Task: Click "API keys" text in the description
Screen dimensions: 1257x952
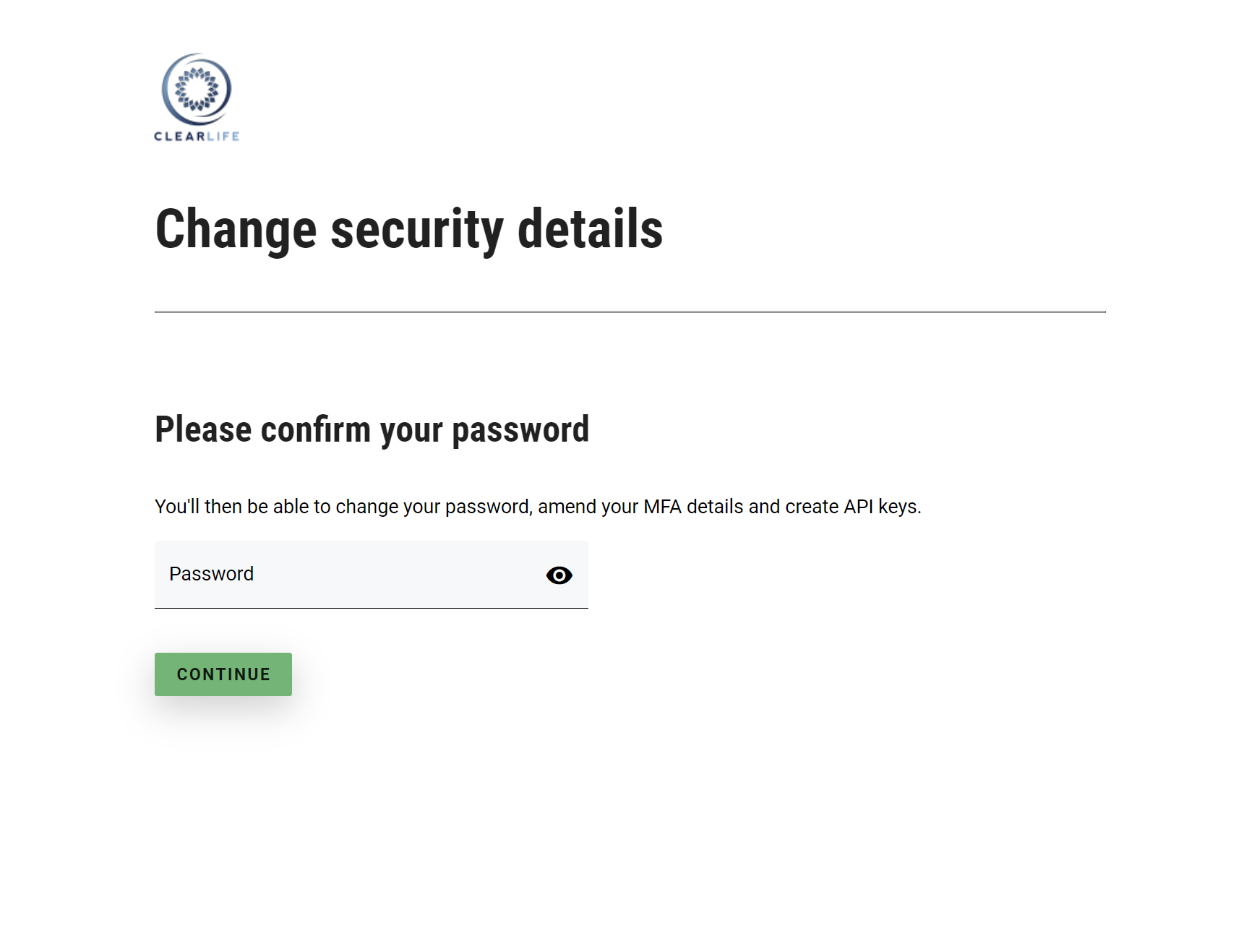Action: (880, 507)
